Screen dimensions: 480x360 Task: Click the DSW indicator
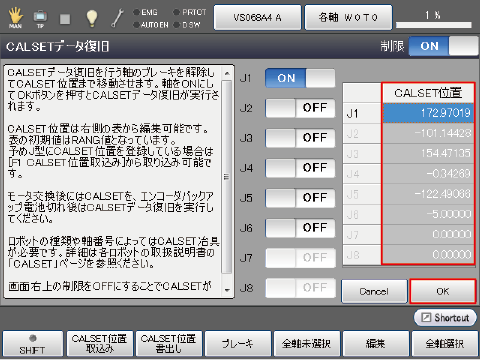pyautogui.click(x=187, y=25)
